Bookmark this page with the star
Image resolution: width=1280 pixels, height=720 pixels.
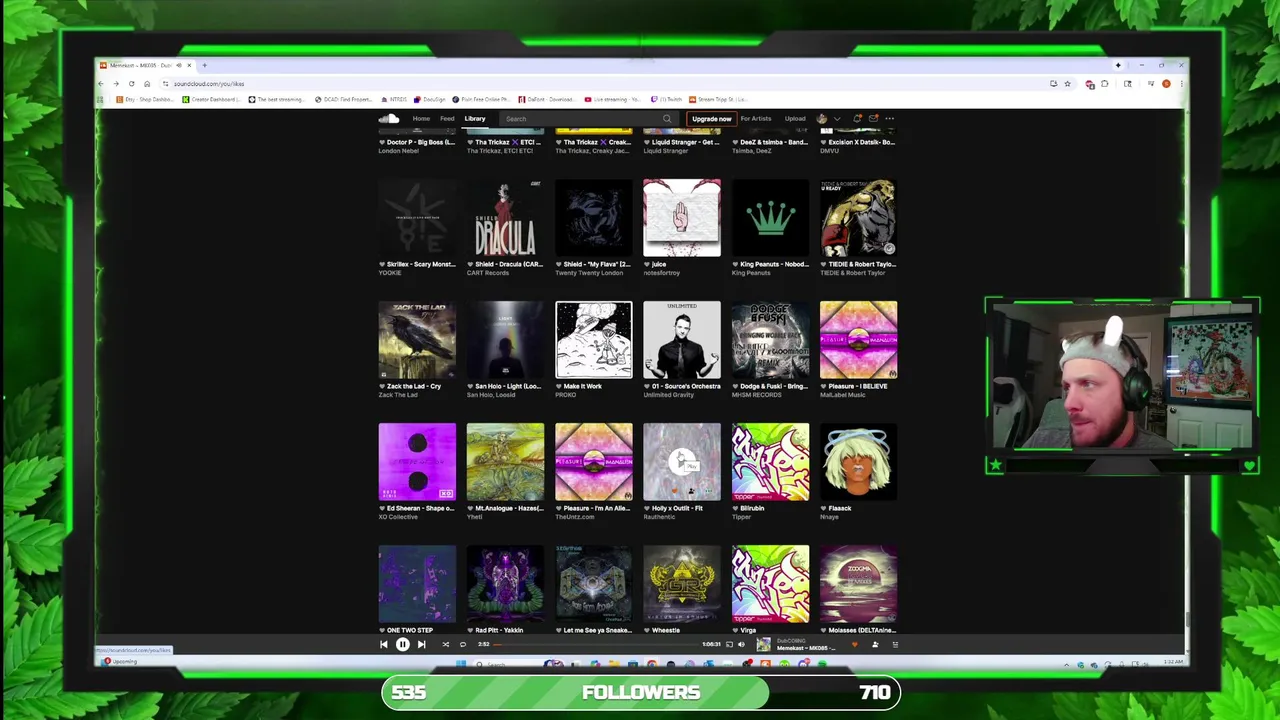(x=1067, y=84)
